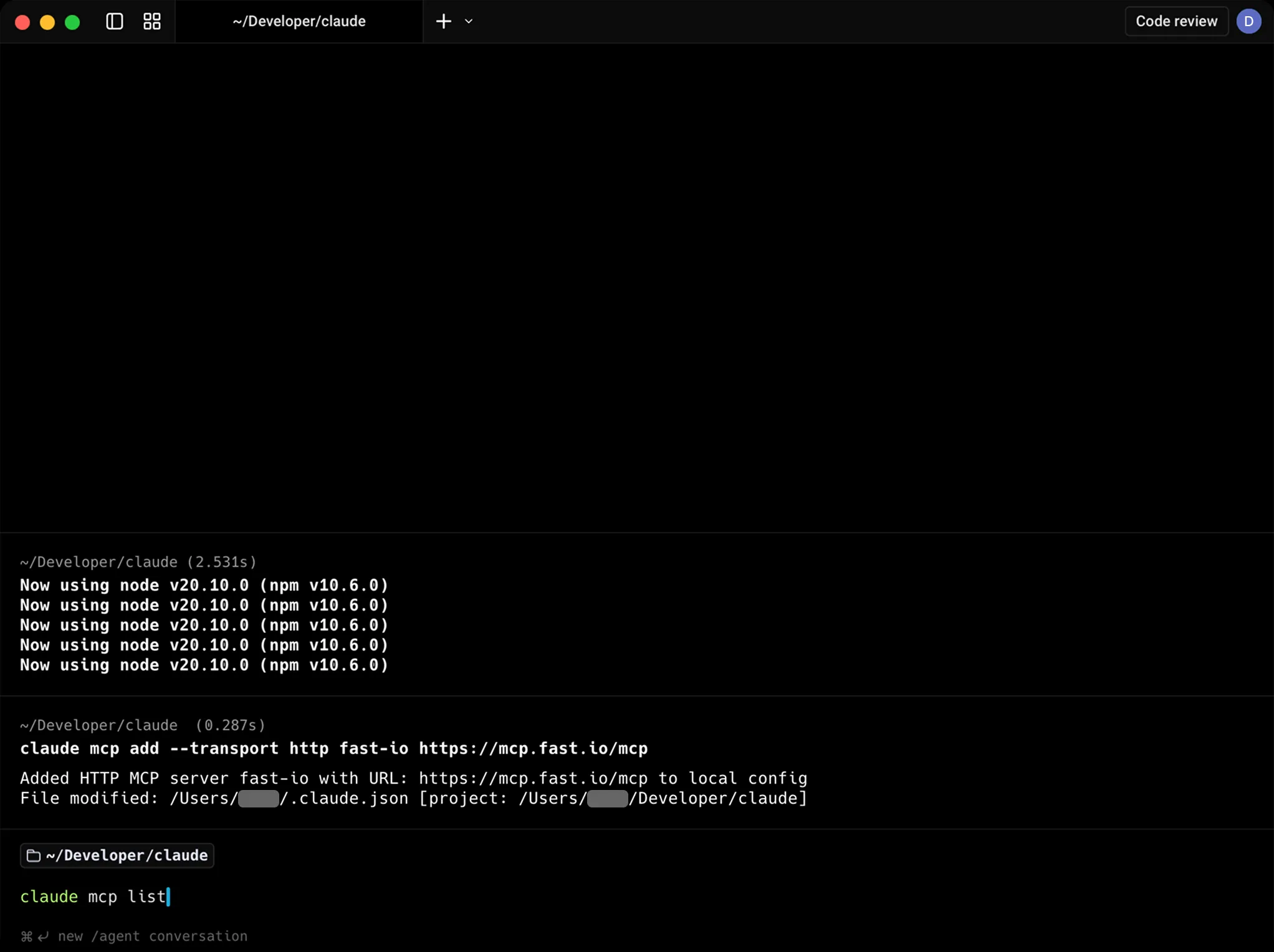Open the blocks grid view icon
This screenshot has height=952, width=1274.
[151, 21]
